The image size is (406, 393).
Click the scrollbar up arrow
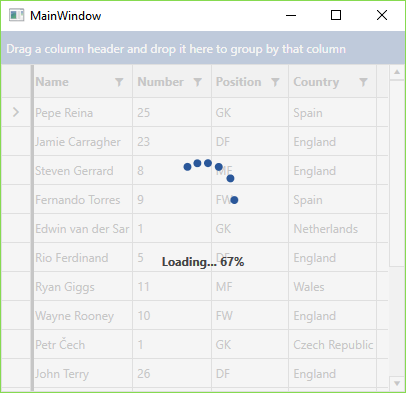pyautogui.click(x=397, y=72)
